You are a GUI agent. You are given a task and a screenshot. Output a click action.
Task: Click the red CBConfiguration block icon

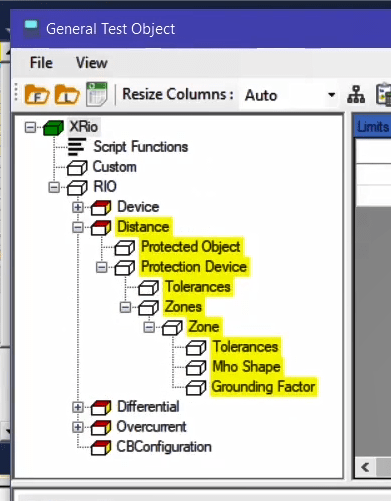click(x=101, y=448)
